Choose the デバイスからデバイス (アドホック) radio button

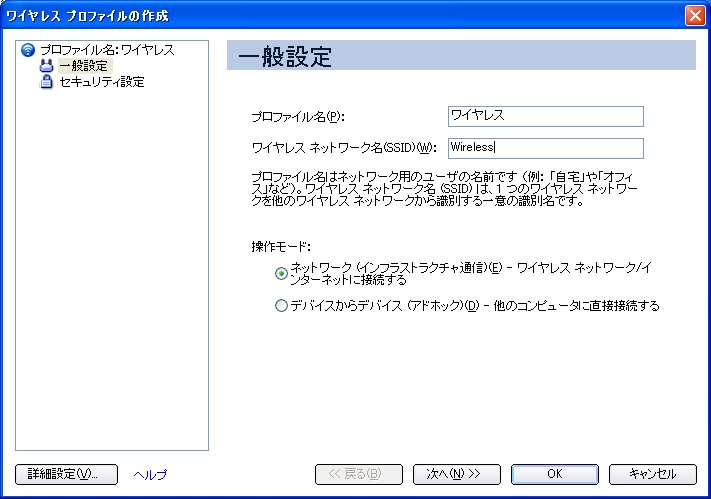281,306
